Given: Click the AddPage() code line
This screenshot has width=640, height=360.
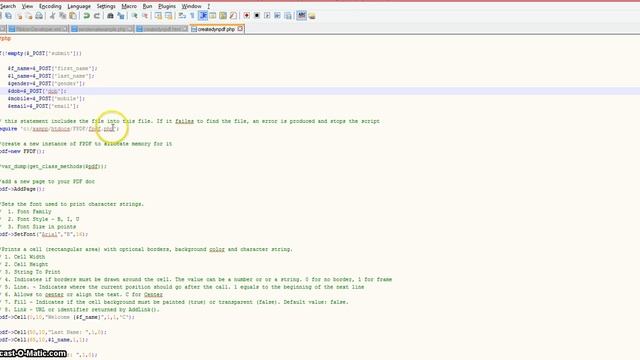Looking at the screenshot, I should pyautogui.click(x=22, y=189).
